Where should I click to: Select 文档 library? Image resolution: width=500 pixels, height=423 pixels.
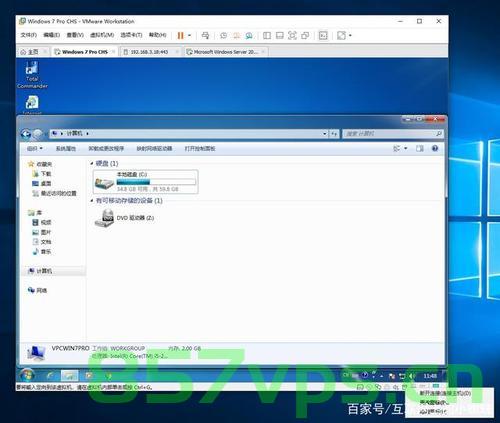click(42, 242)
